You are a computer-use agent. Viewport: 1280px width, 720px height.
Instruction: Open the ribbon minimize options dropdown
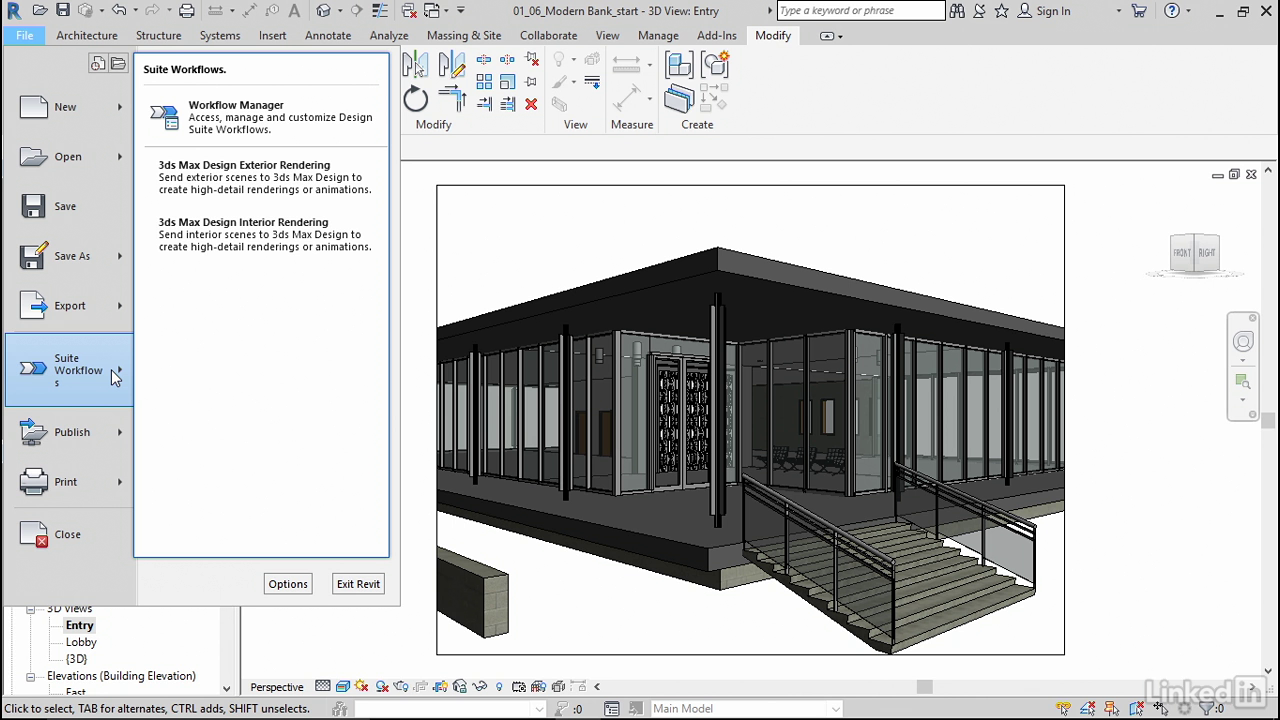[840, 36]
